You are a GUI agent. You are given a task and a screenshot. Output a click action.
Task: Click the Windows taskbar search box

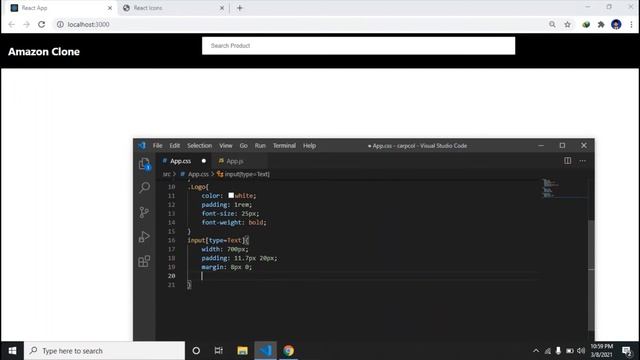coord(104,351)
